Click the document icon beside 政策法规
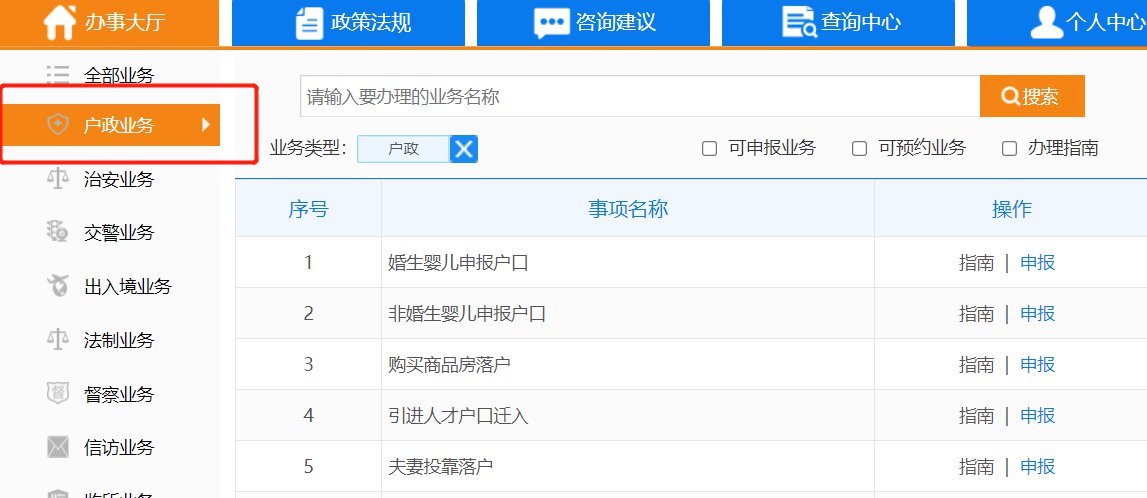The width and height of the screenshot is (1147, 498). (x=309, y=23)
